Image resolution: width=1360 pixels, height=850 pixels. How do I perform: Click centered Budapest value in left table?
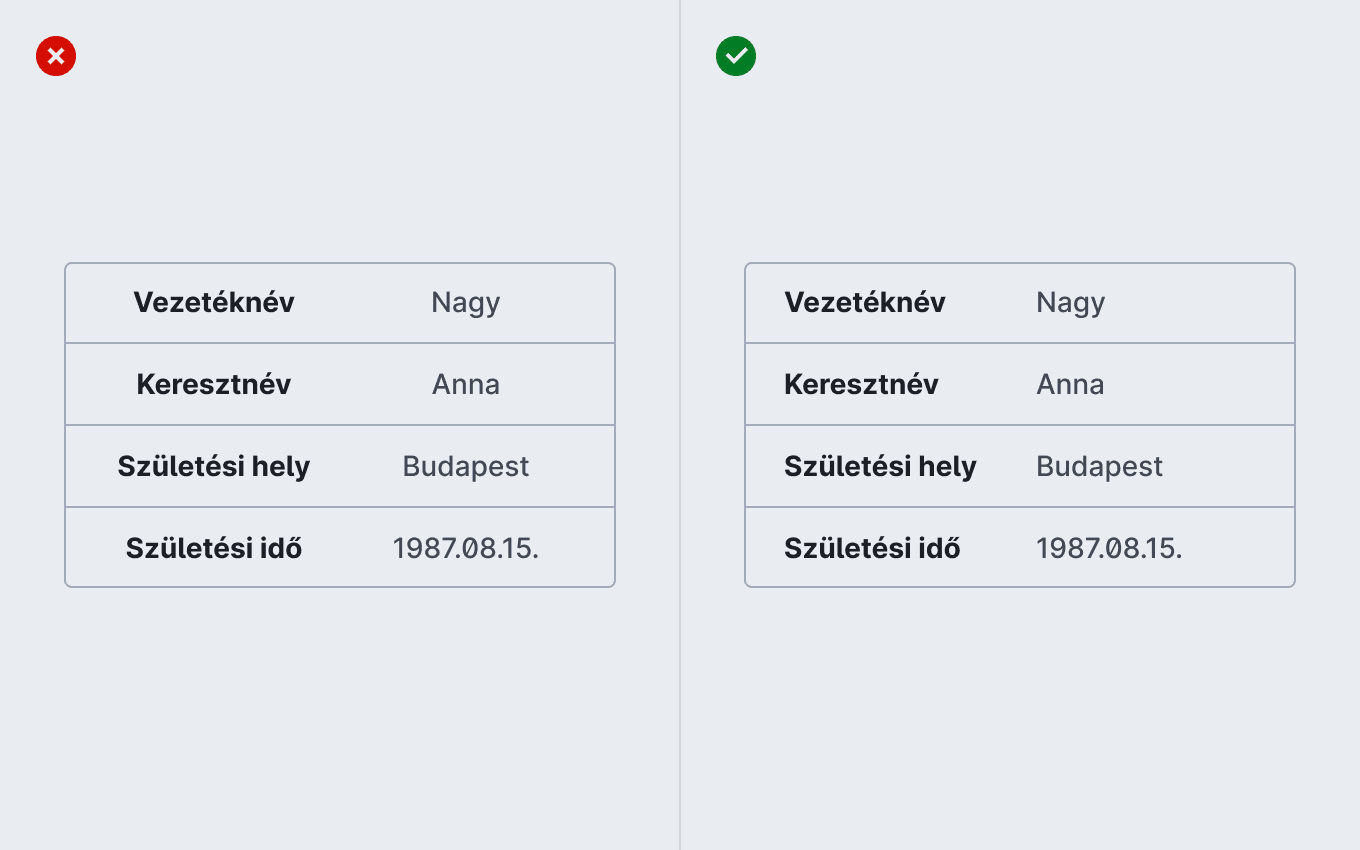pos(466,467)
